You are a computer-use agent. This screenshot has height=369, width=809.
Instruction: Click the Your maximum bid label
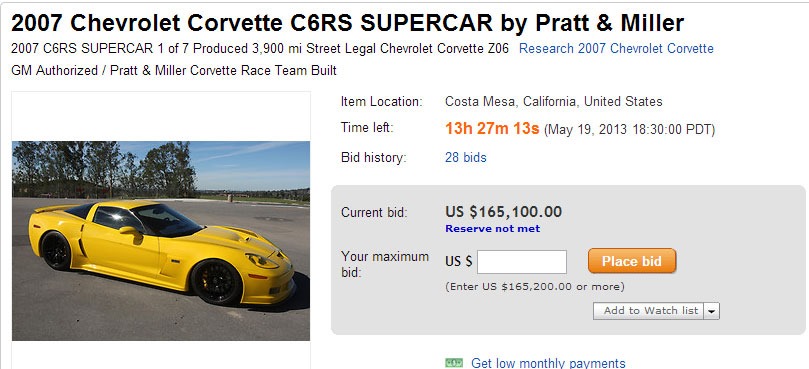click(x=385, y=264)
